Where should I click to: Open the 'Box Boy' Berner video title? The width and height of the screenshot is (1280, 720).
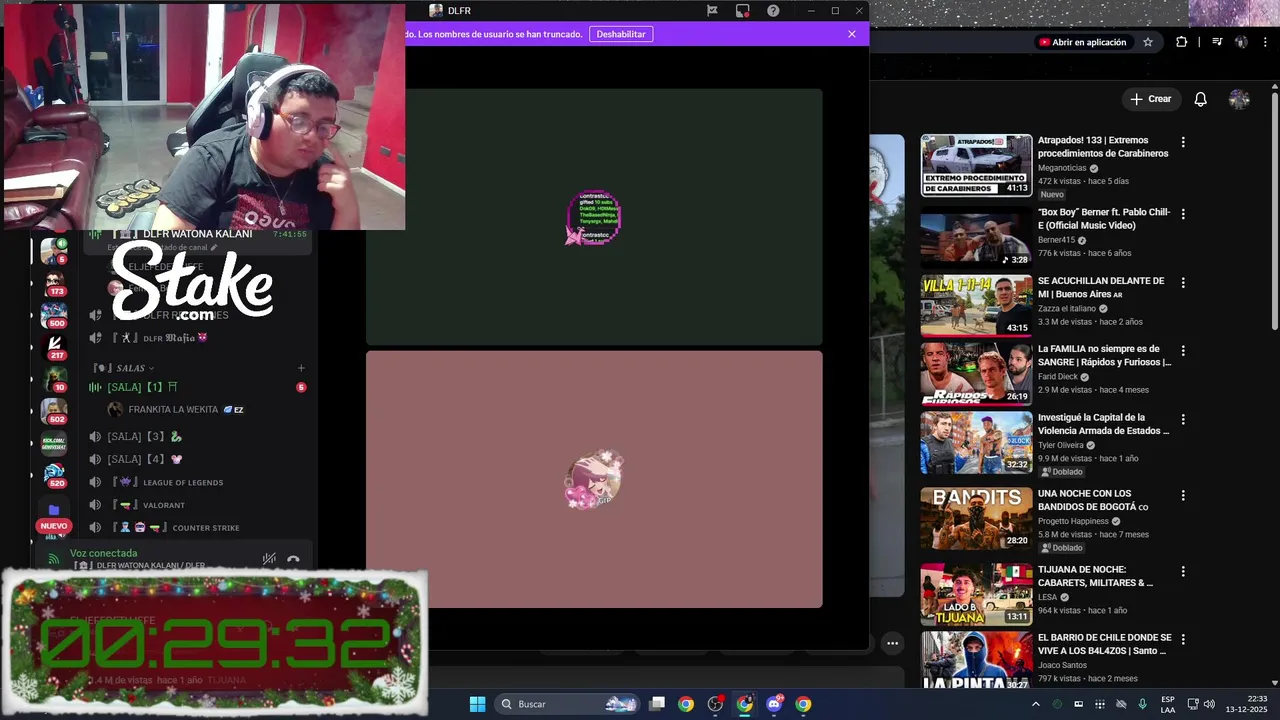1104,219
